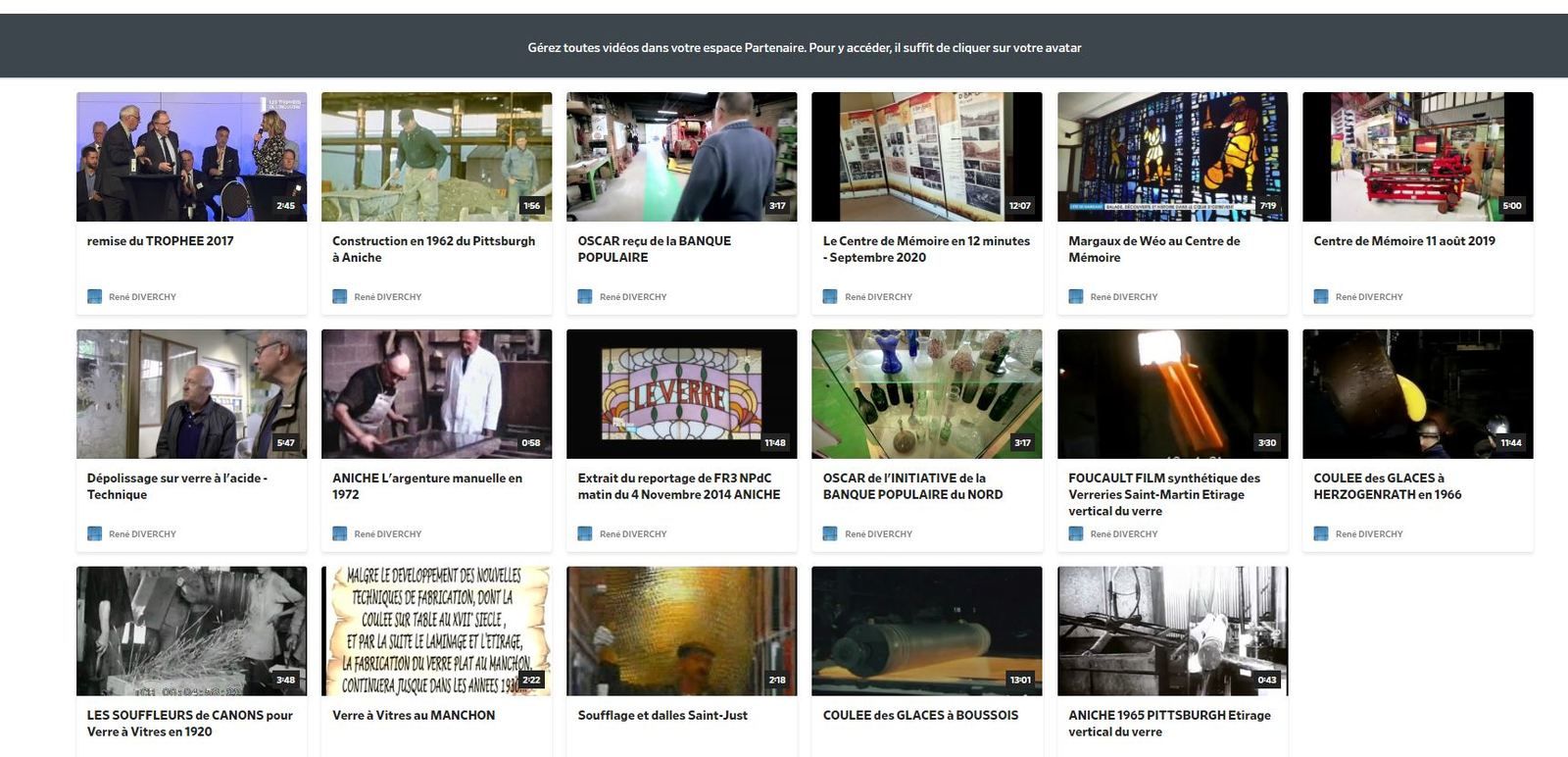Open 'Dépolissage sur verre à l'acide' thumbnail
1568x757 pixels.
[191, 394]
